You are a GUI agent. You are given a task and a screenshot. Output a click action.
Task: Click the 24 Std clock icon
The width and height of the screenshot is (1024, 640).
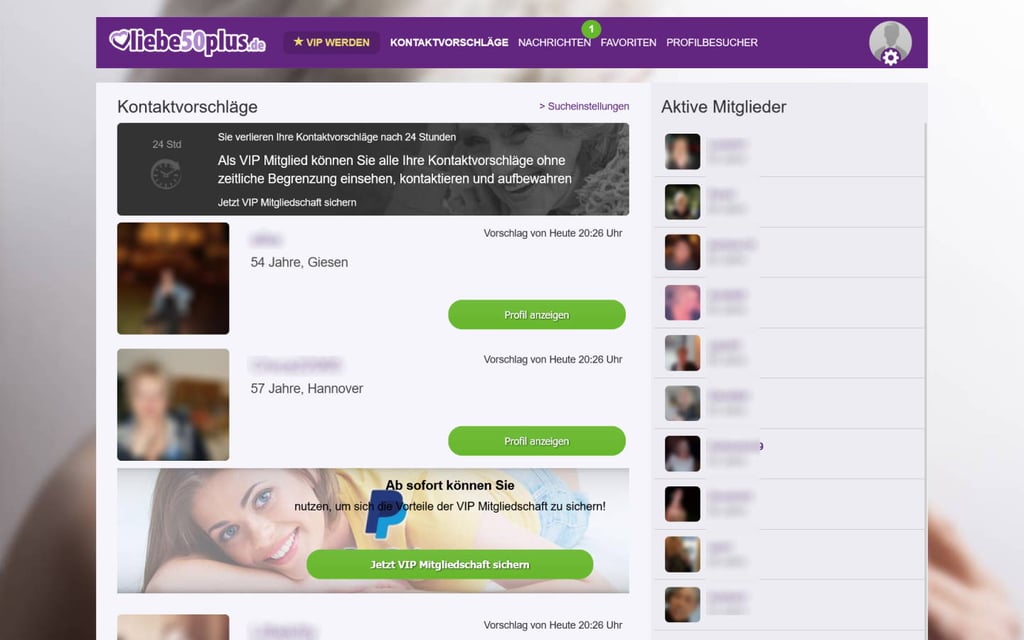(166, 174)
